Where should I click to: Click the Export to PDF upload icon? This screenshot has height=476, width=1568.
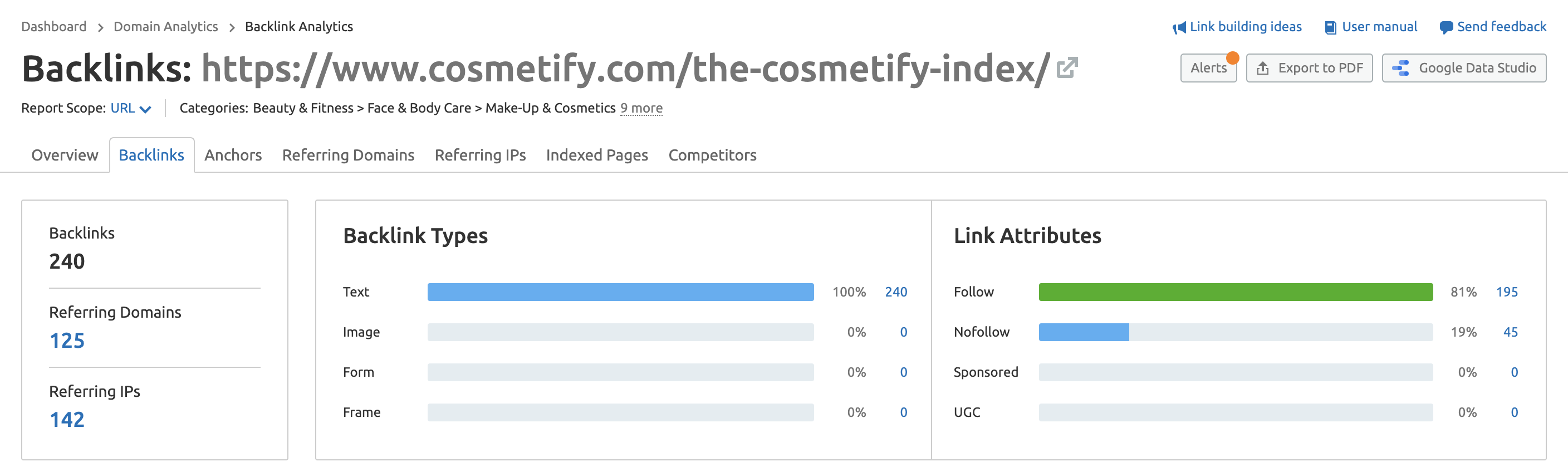[1263, 68]
